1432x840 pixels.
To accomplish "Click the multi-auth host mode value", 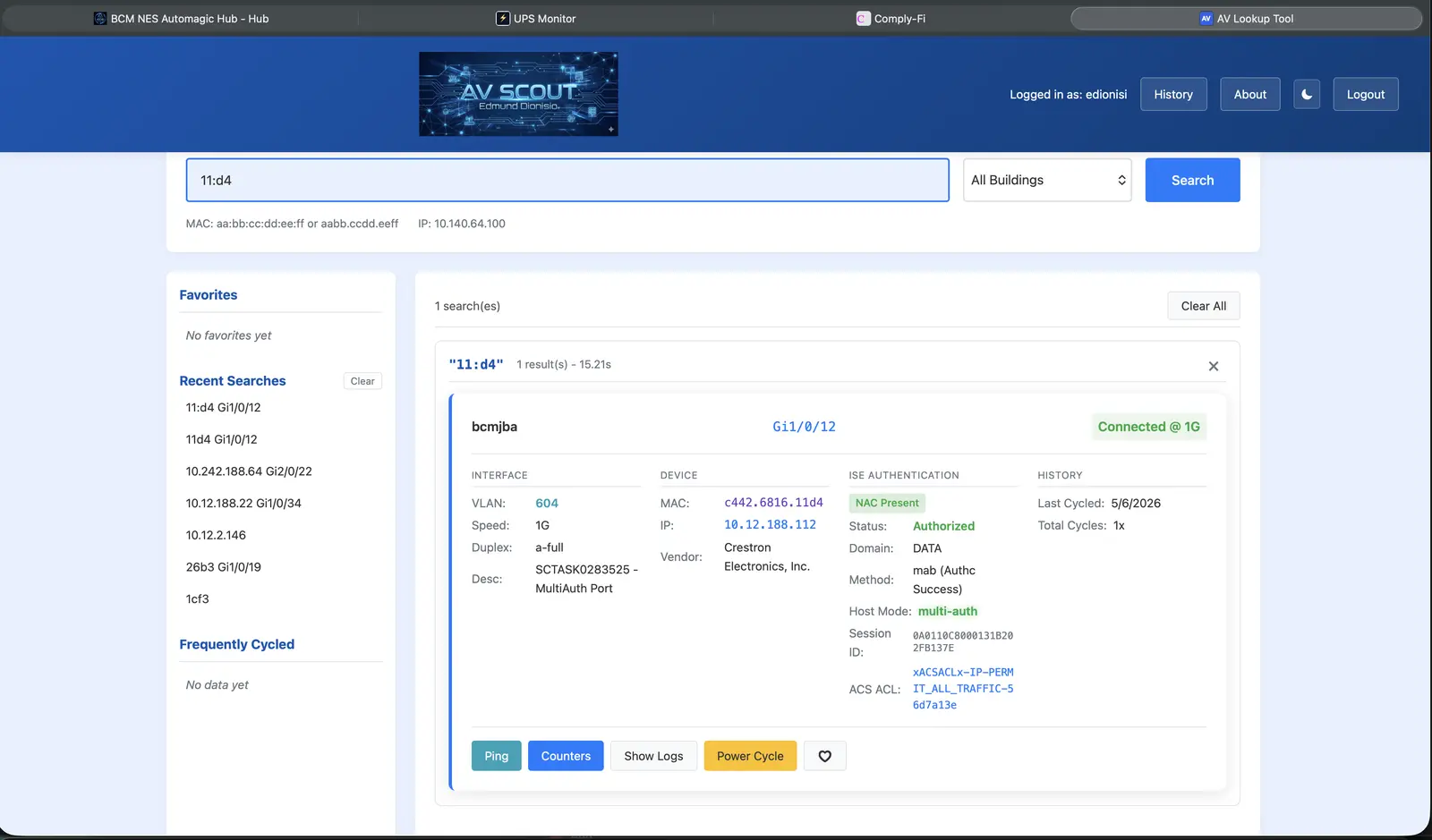I will tap(948, 611).
